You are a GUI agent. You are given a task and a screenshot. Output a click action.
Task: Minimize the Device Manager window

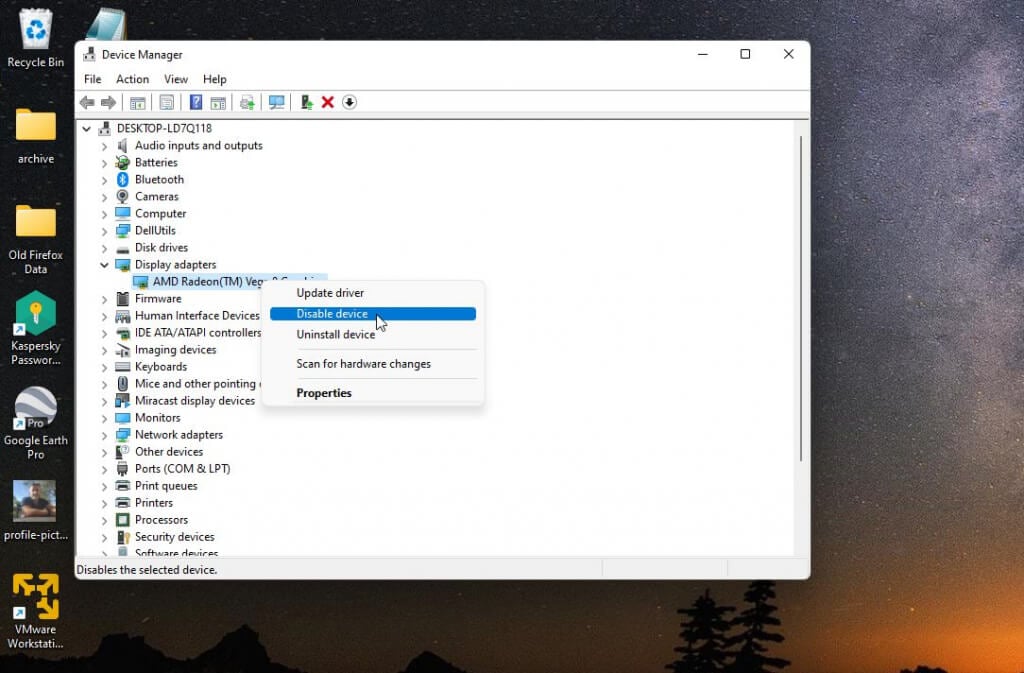[x=703, y=54]
